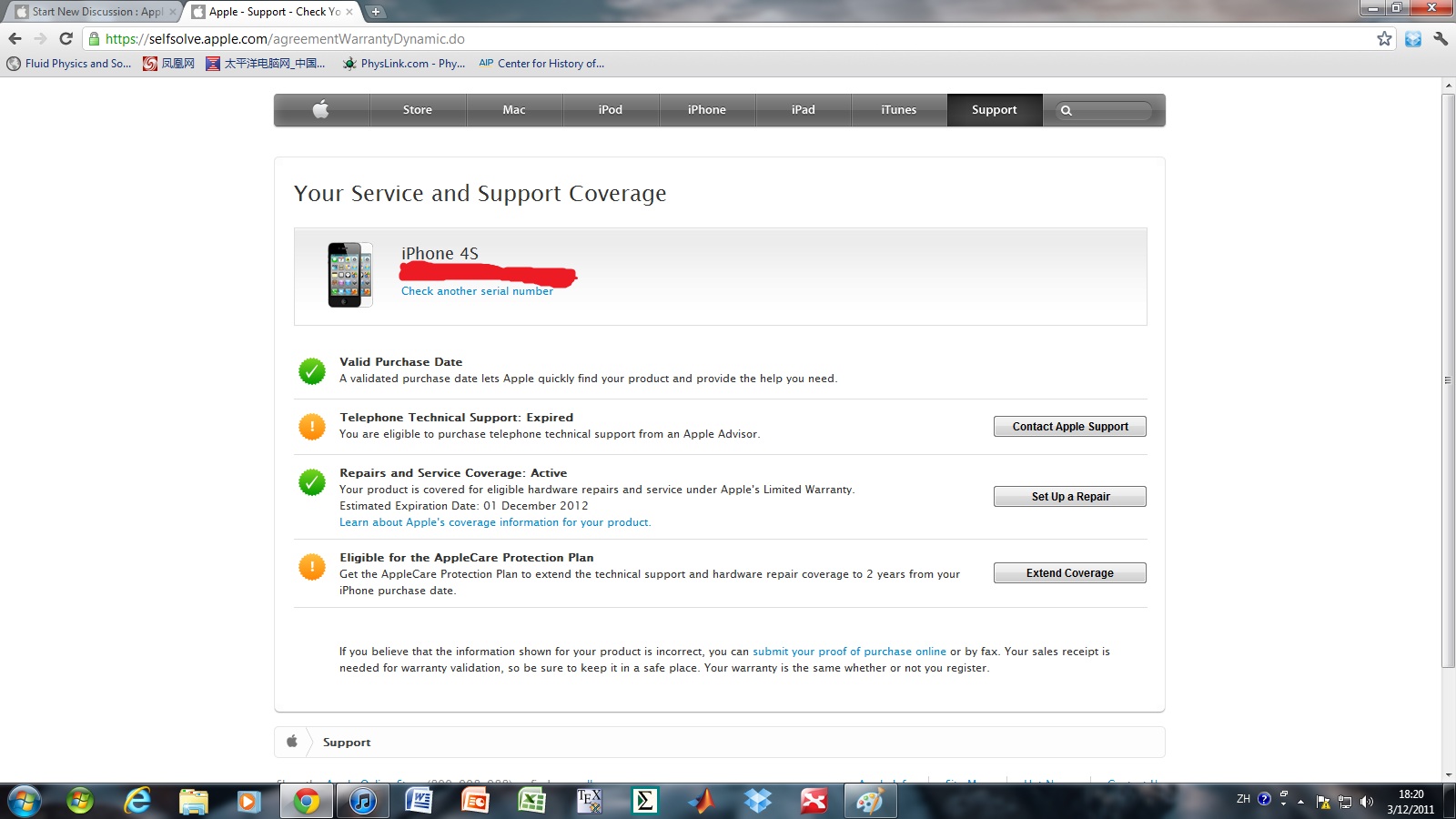Open PowerPoint from the taskbar
Viewport: 1456px width, 819px height.
pos(475,801)
